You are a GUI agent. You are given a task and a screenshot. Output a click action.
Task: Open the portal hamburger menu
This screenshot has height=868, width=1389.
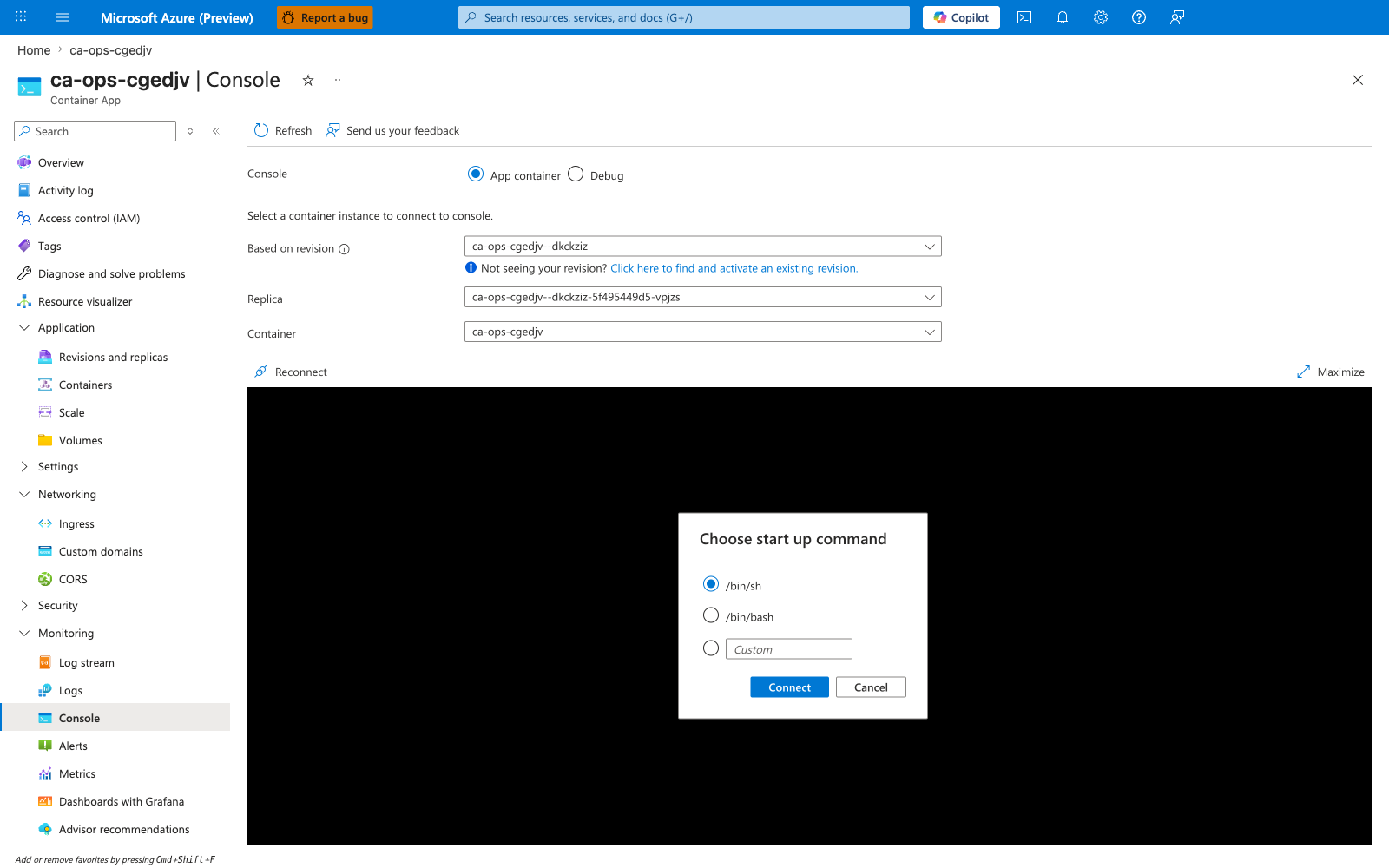(63, 17)
